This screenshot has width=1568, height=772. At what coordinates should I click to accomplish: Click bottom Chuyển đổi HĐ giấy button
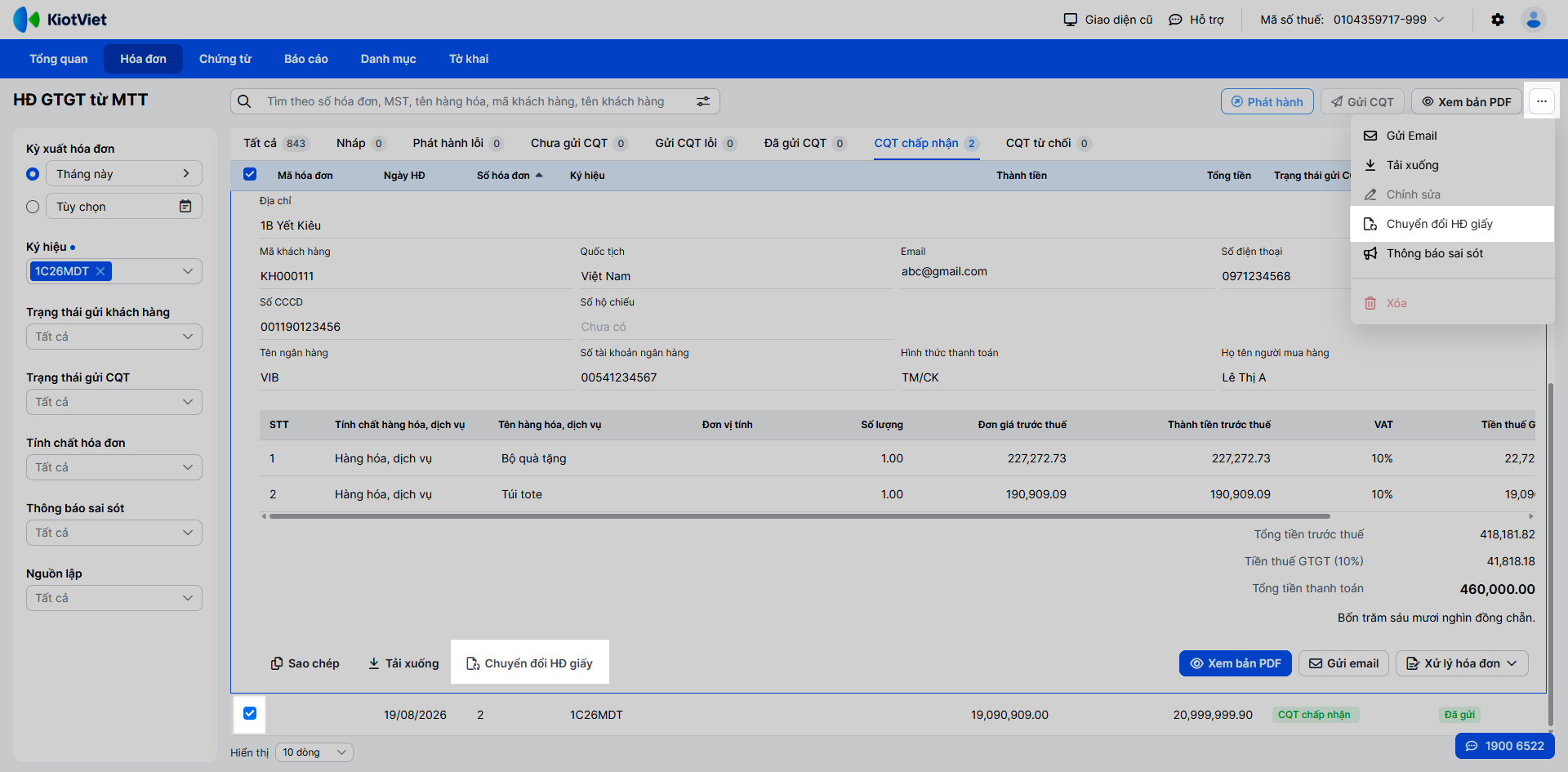[x=530, y=663]
